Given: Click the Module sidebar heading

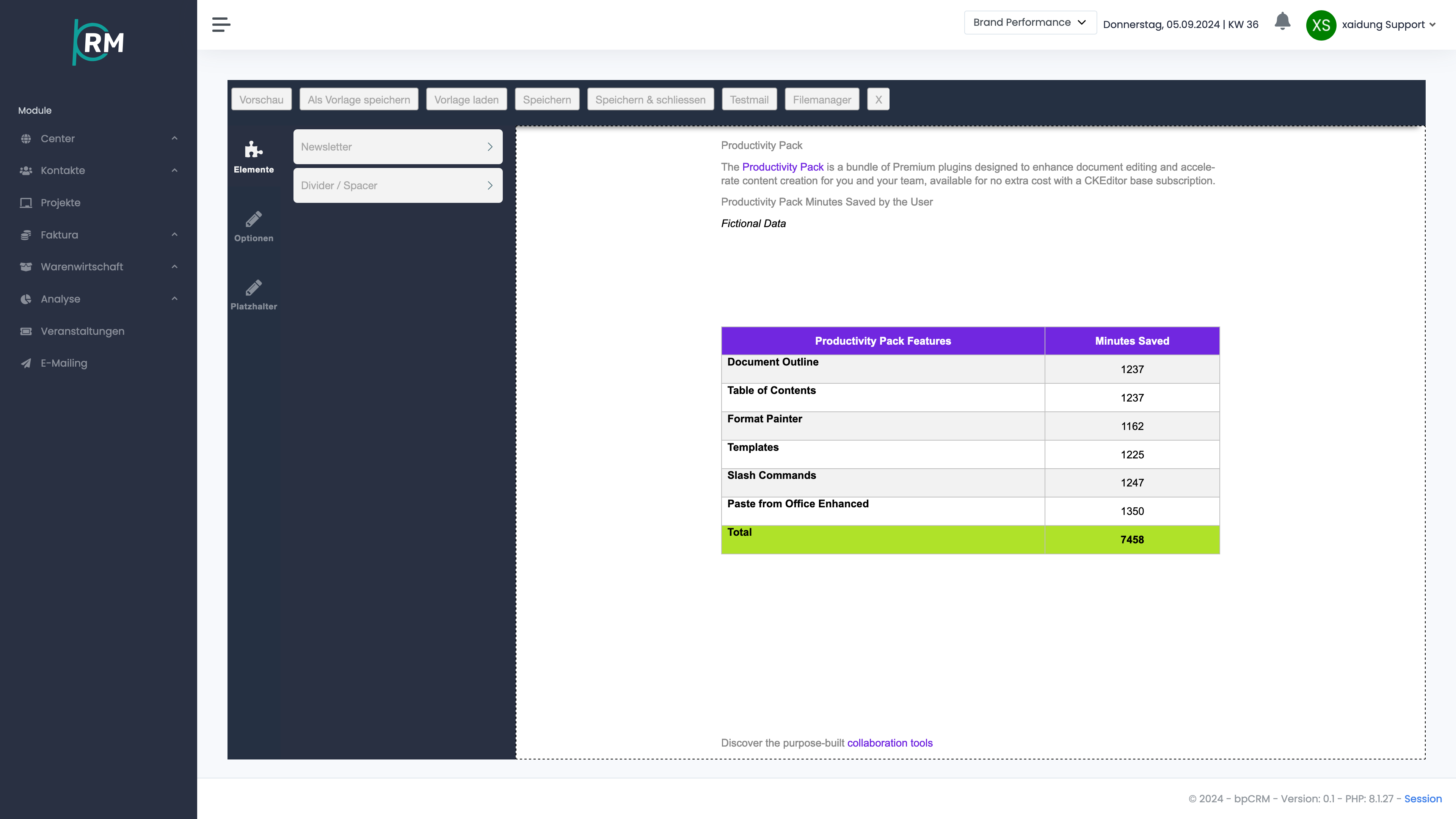Looking at the screenshot, I should [x=35, y=110].
